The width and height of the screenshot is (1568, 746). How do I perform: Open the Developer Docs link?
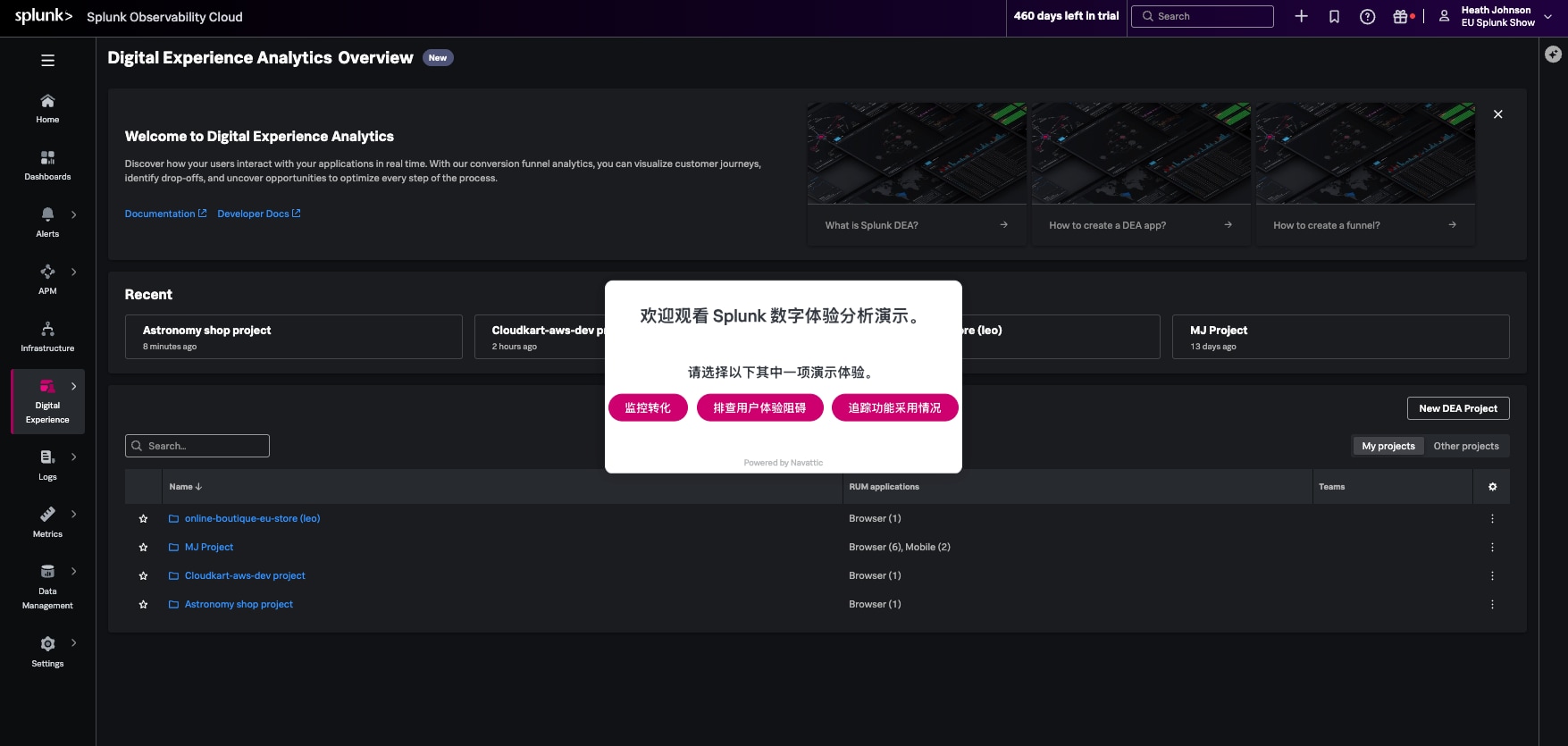[x=259, y=214]
